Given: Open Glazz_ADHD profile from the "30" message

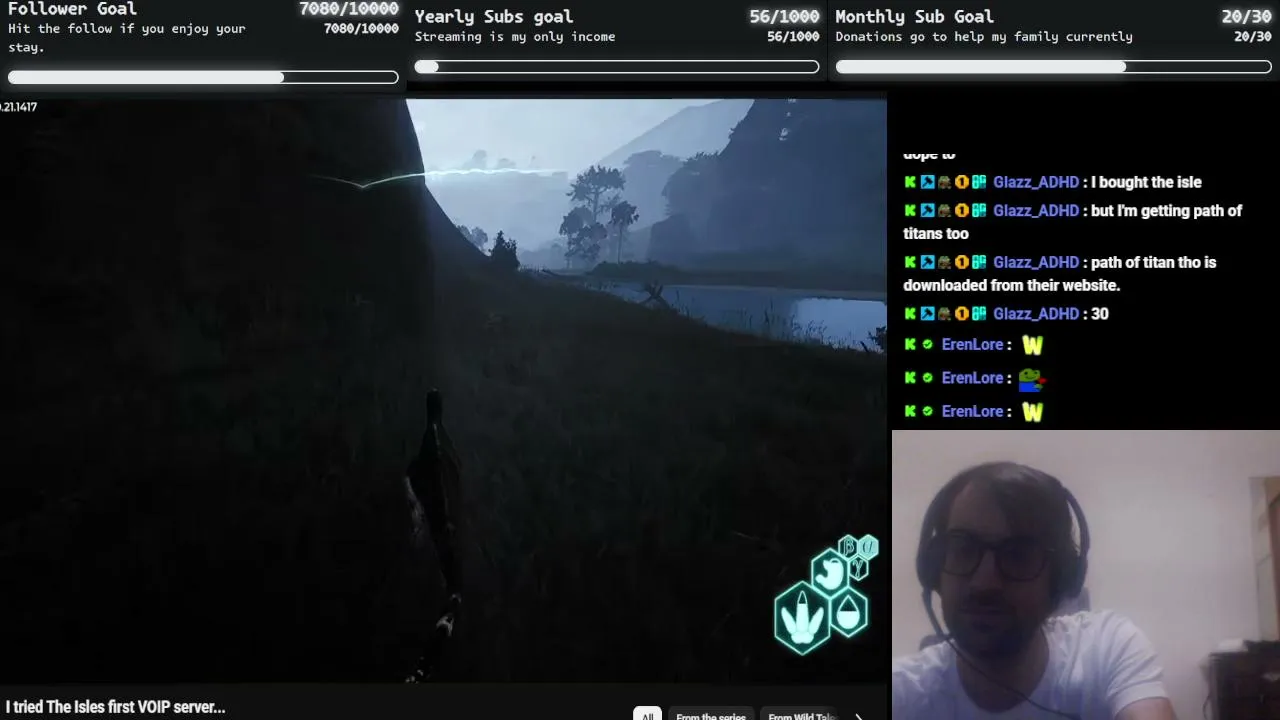Looking at the screenshot, I should click(x=1036, y=314).
